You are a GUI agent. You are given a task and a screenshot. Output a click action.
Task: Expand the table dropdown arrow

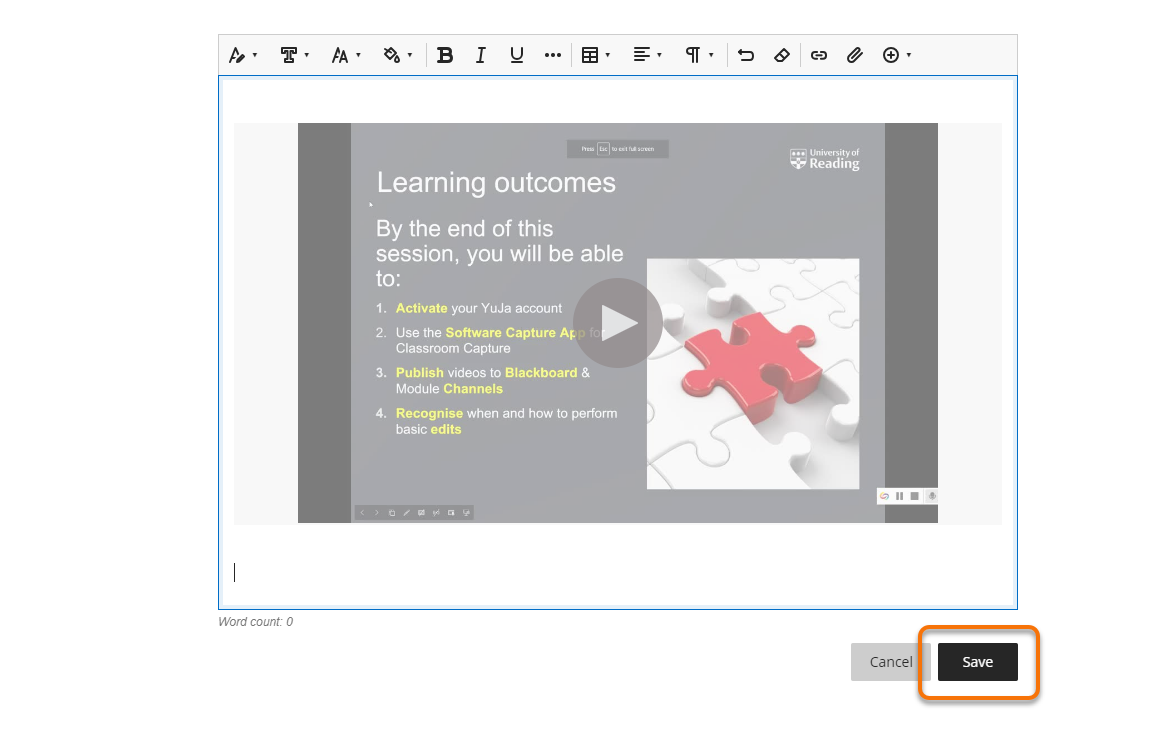(x=608, y=55)
